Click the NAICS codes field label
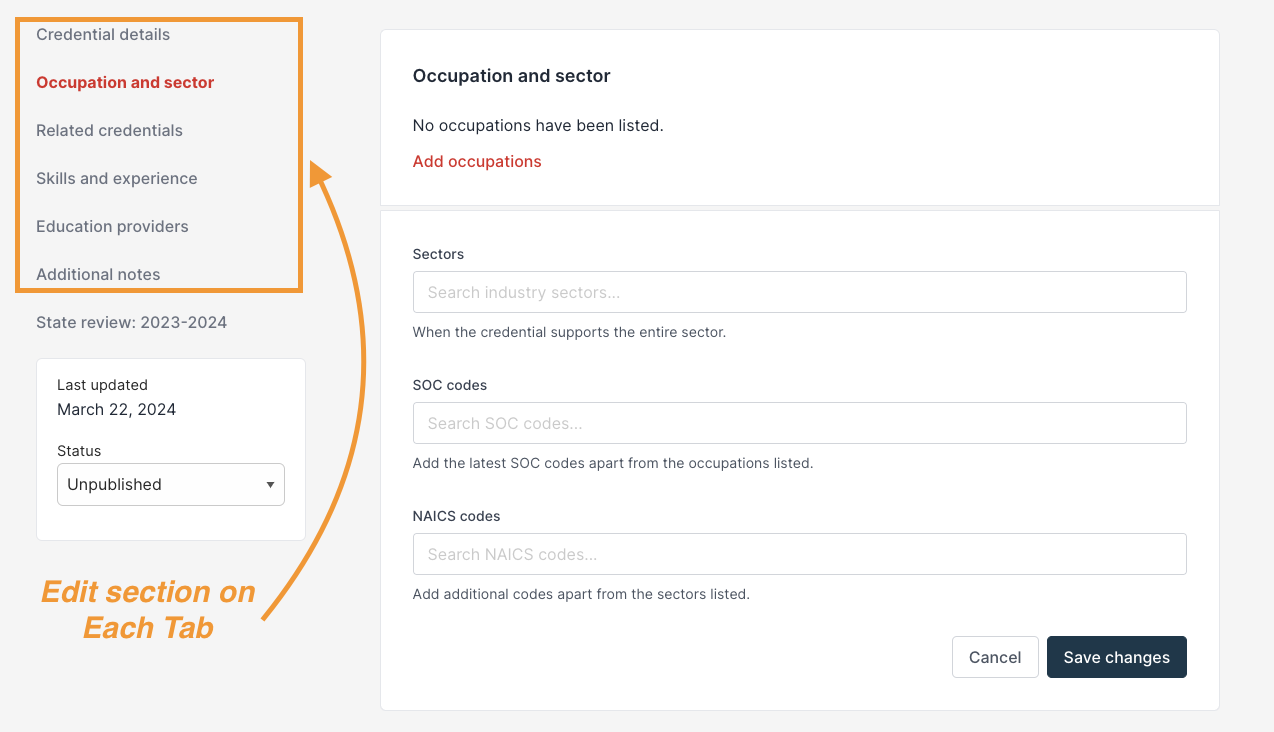Viewport: 1274px width, 732px height. tap(456, 517)
